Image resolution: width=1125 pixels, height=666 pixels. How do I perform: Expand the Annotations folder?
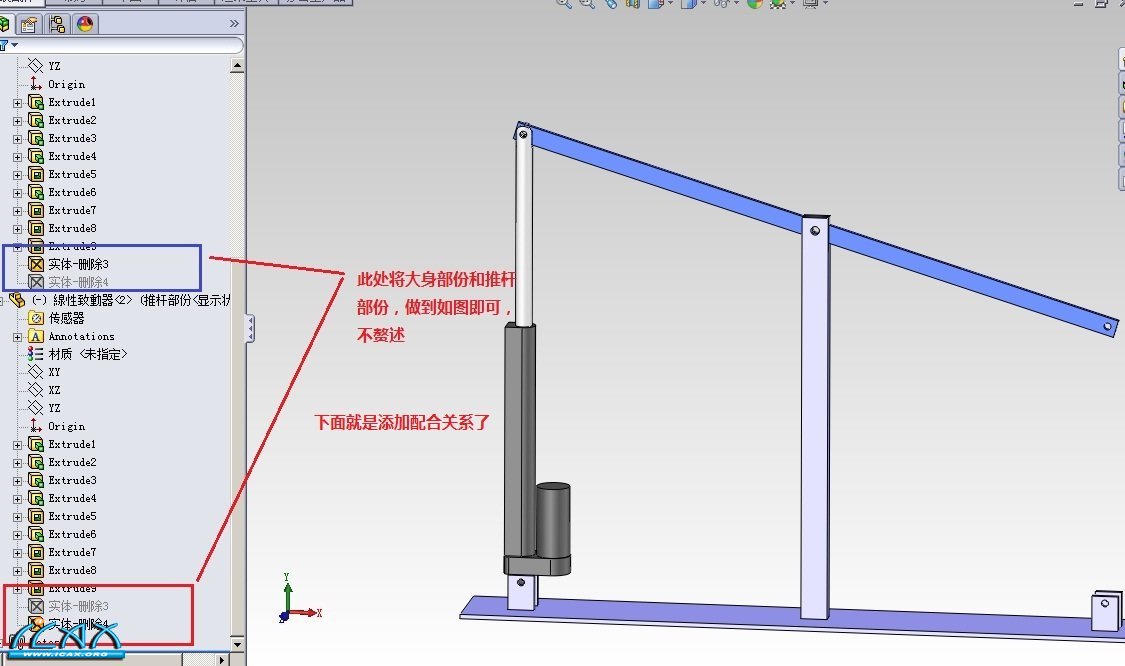(17, 337)
